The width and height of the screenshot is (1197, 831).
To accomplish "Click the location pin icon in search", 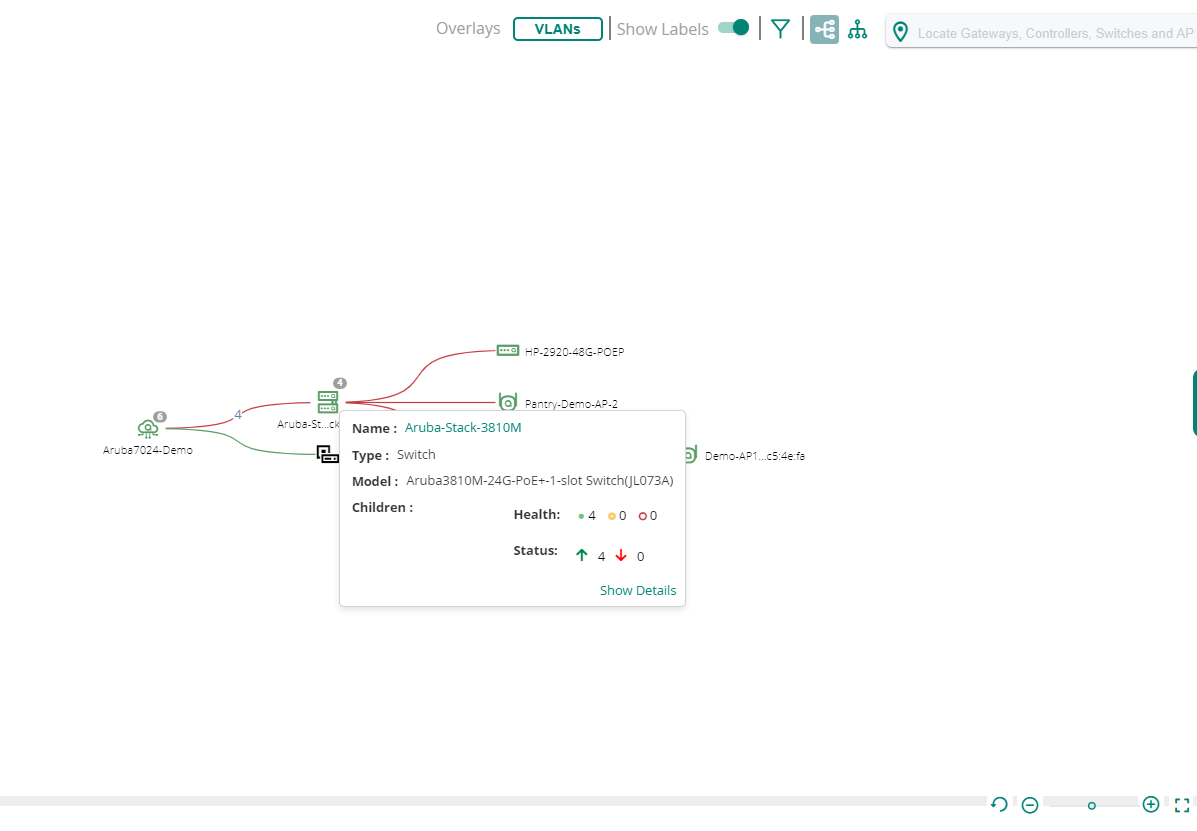I will tap(900, 32).
